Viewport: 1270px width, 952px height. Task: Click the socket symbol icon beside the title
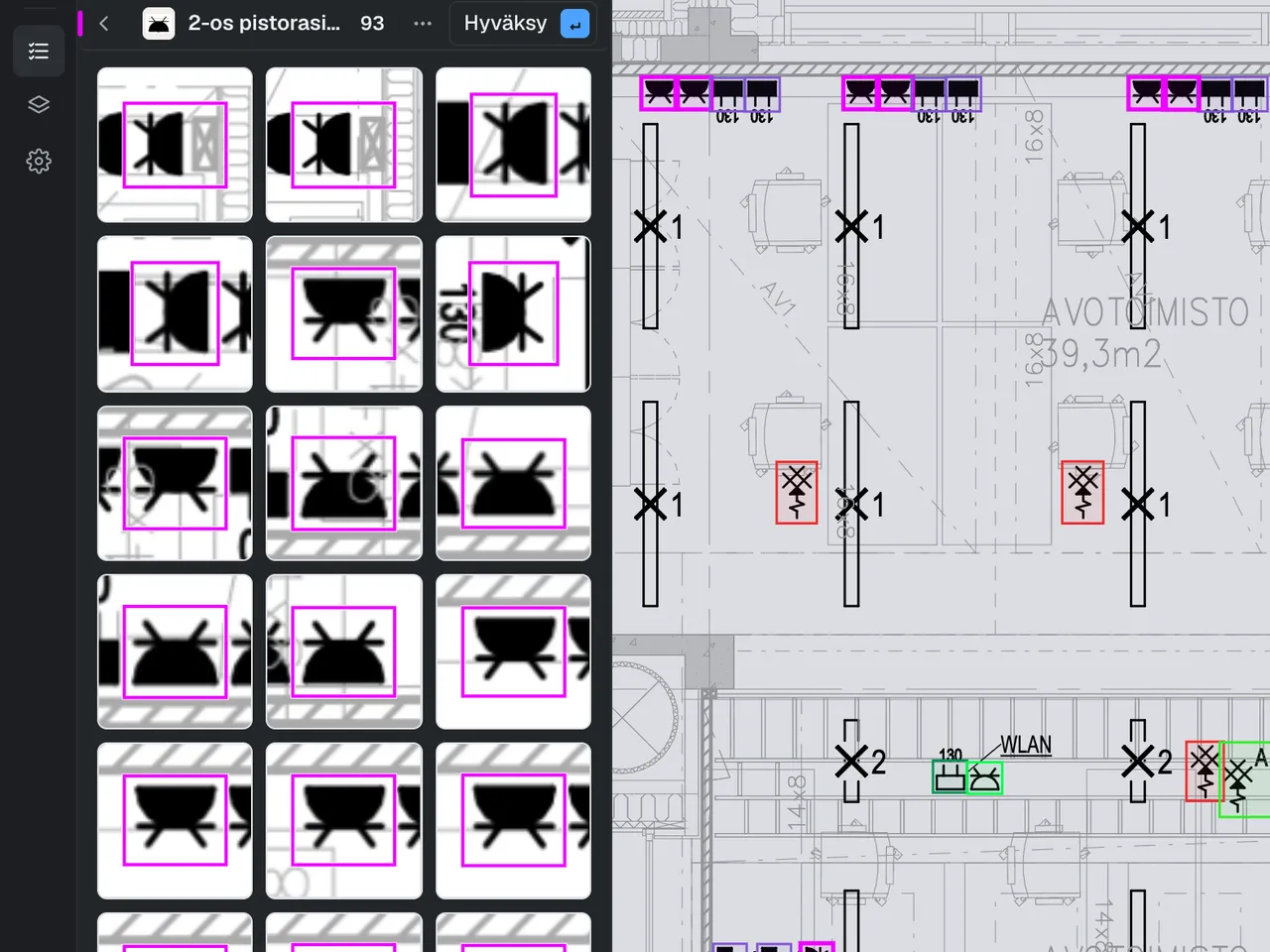(x=159, y=23)
